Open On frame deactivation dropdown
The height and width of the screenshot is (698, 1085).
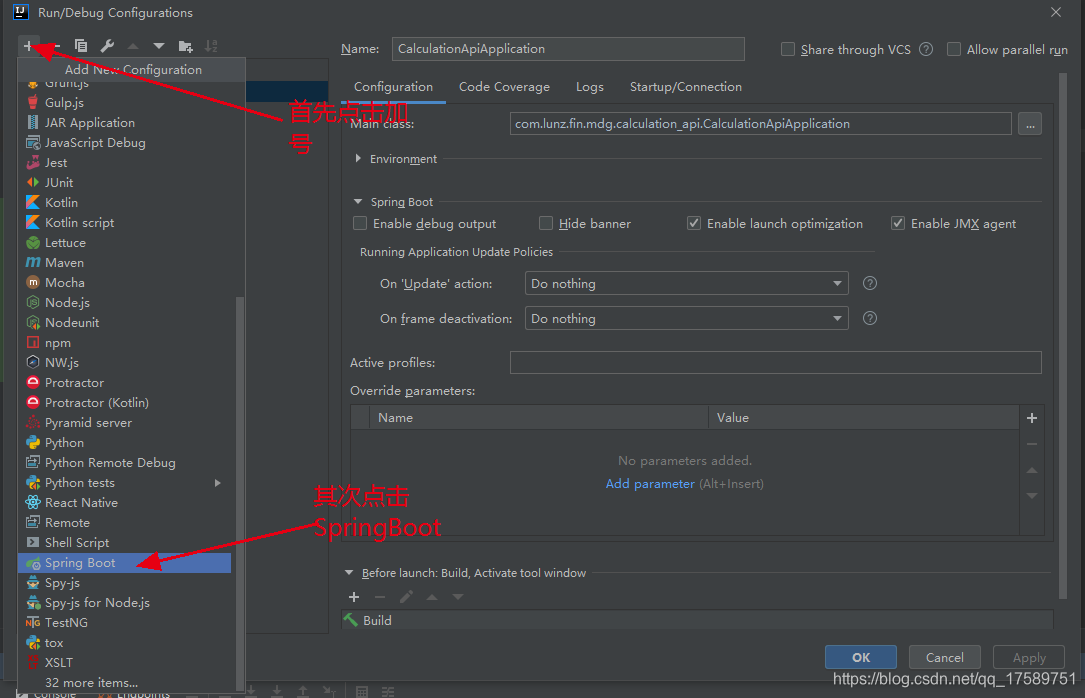pyautogui.click(x=686, y=319)
